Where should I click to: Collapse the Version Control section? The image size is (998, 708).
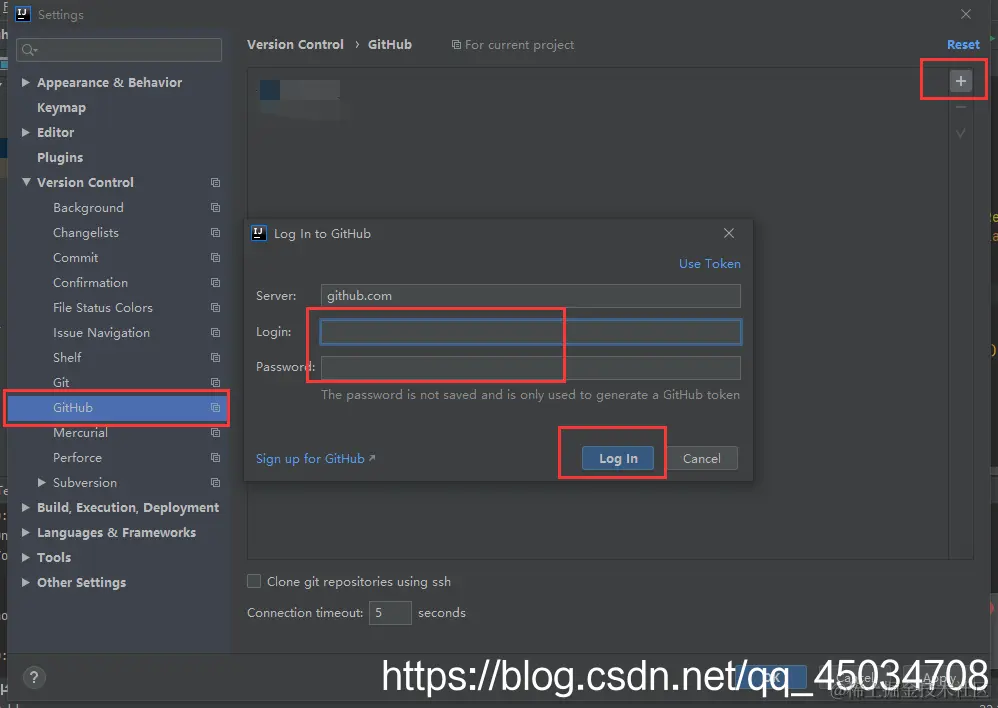click(26, 182)
